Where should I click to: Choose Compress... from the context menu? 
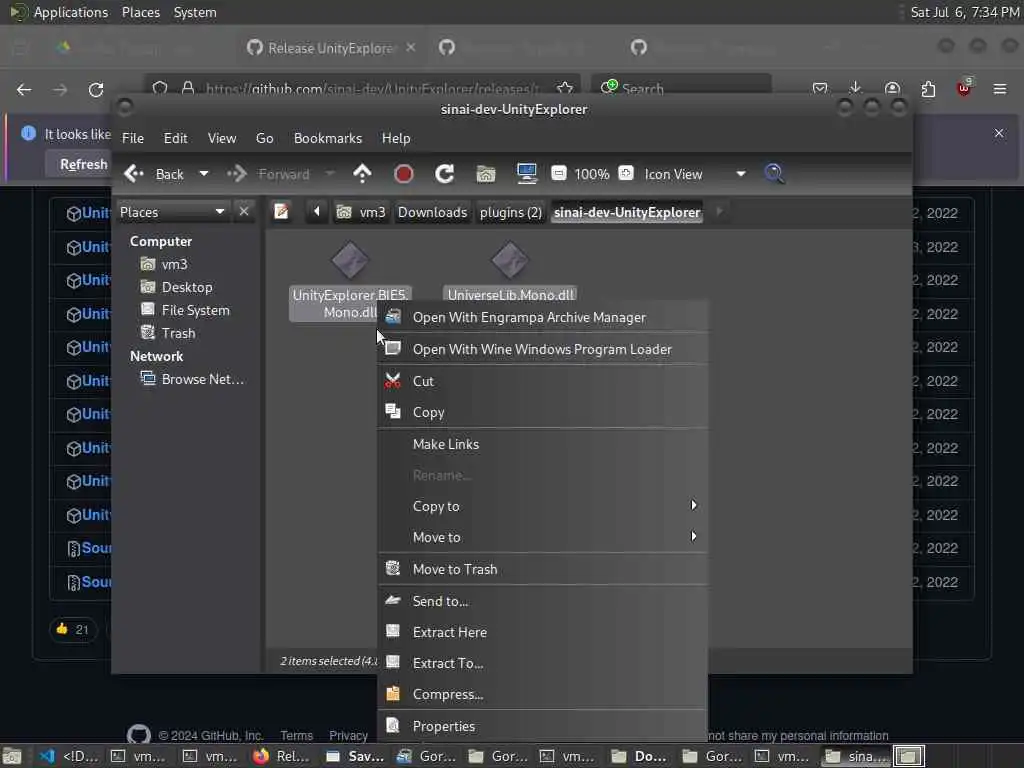click(543, 695)
